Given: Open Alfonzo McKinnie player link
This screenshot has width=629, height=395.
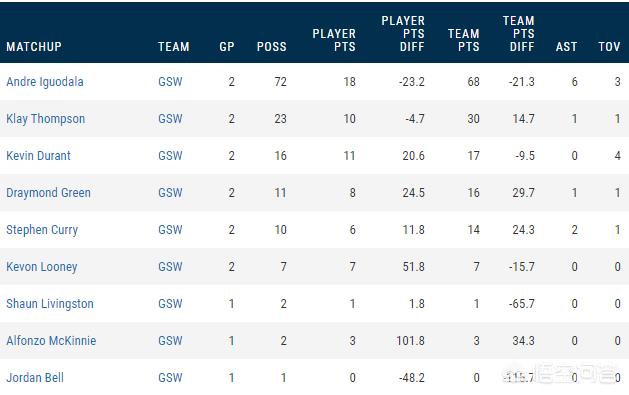Looking at the screenshot, I should coord(51,340).
